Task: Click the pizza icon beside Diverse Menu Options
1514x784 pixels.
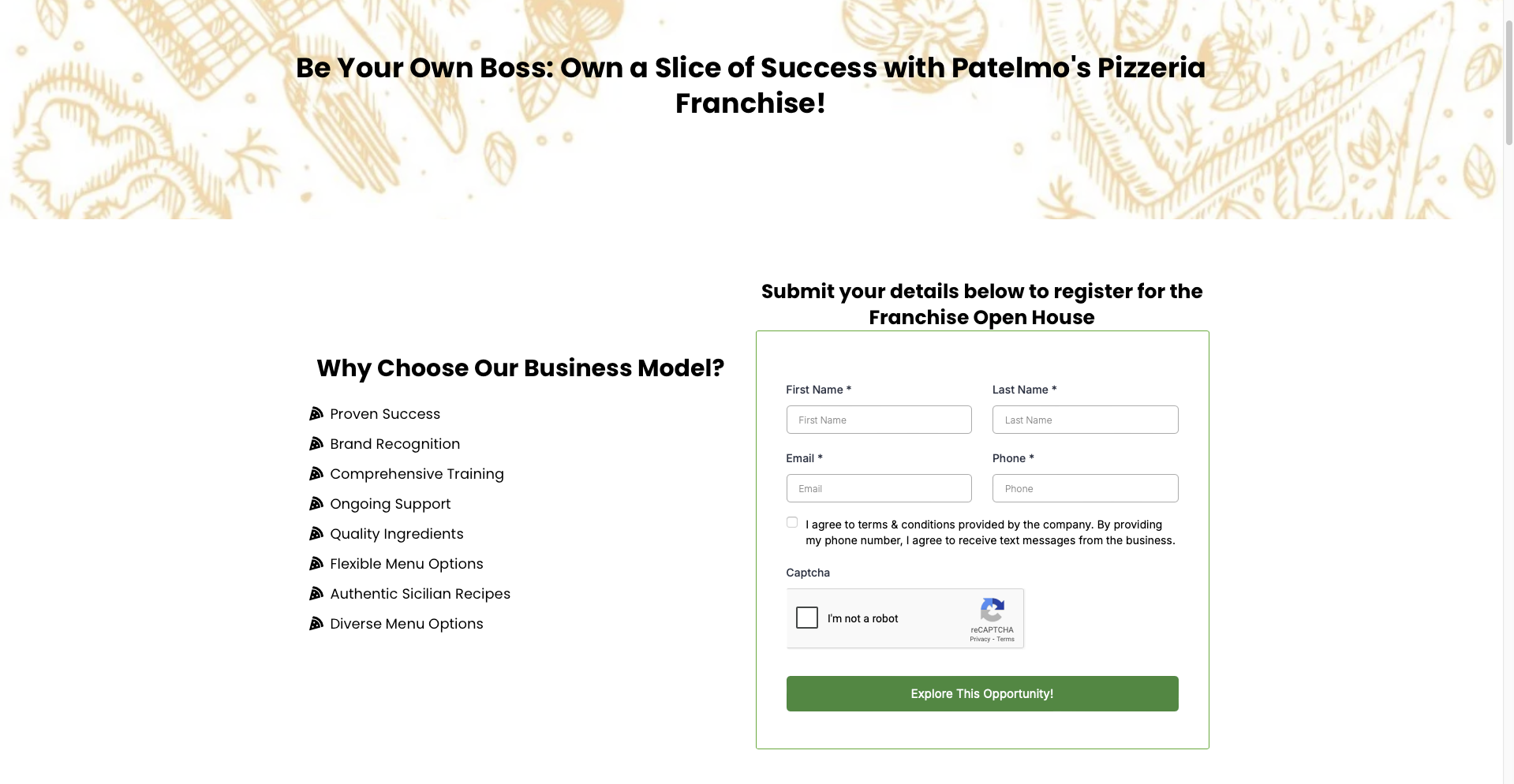Action: point(316,624)
